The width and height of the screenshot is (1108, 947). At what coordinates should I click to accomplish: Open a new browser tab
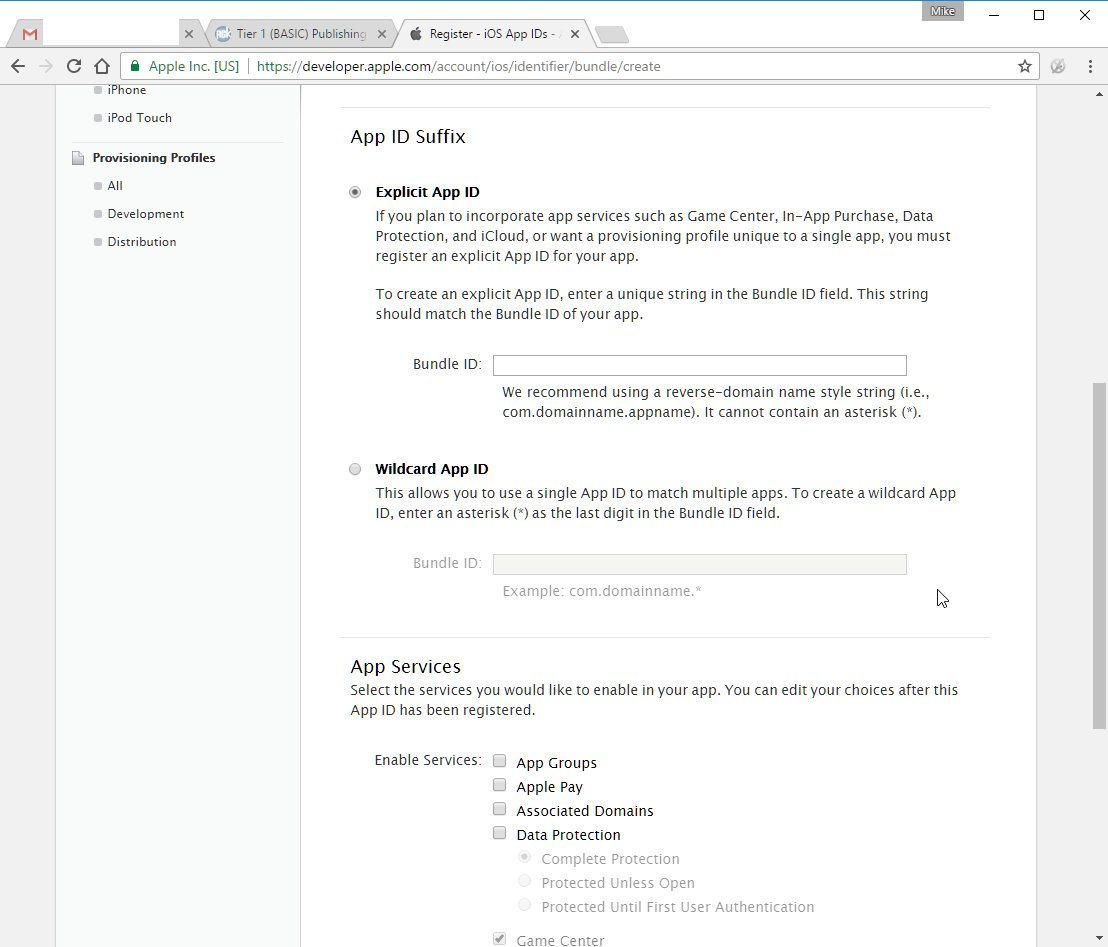click(612, 35)
